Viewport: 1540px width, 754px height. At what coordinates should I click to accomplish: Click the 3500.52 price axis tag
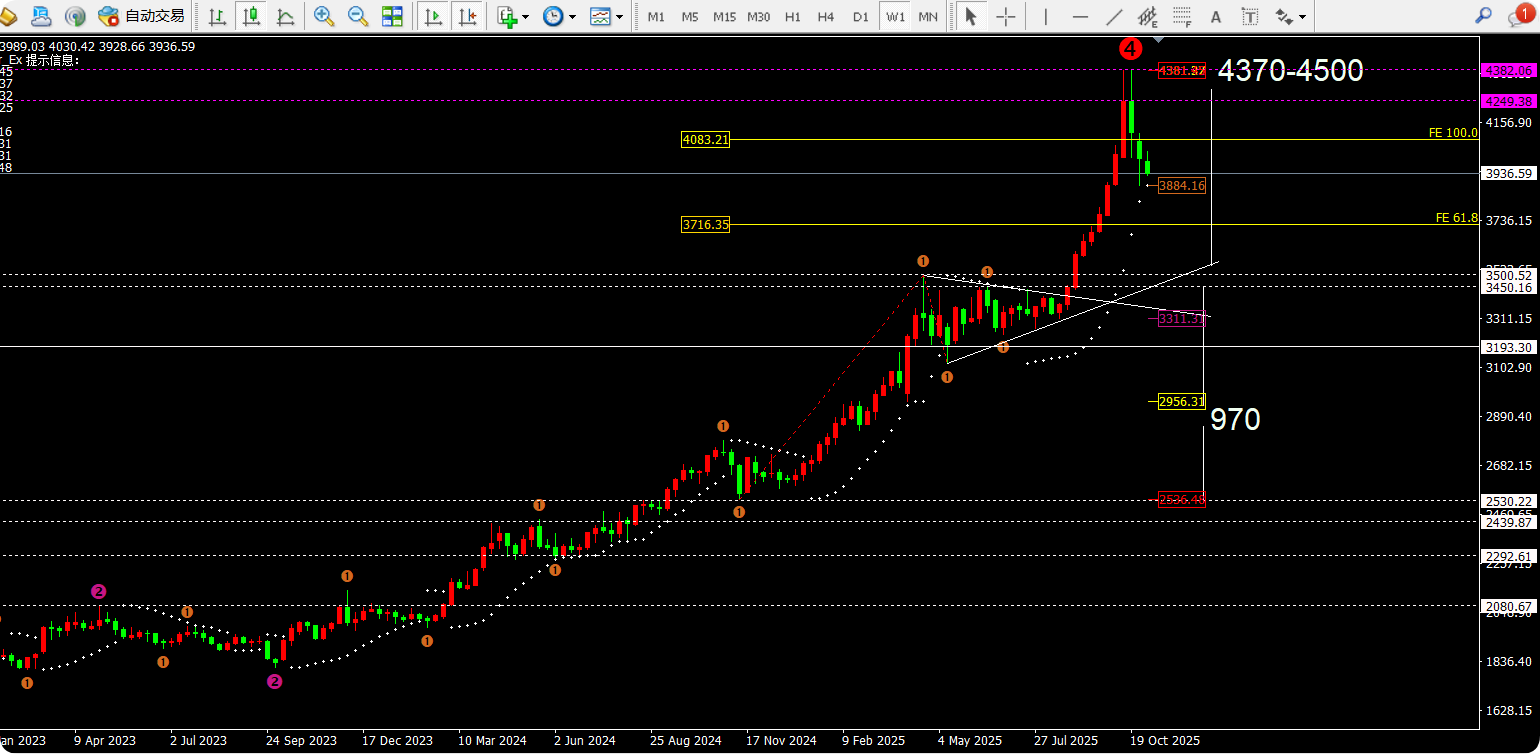[x=1509, y=275]
